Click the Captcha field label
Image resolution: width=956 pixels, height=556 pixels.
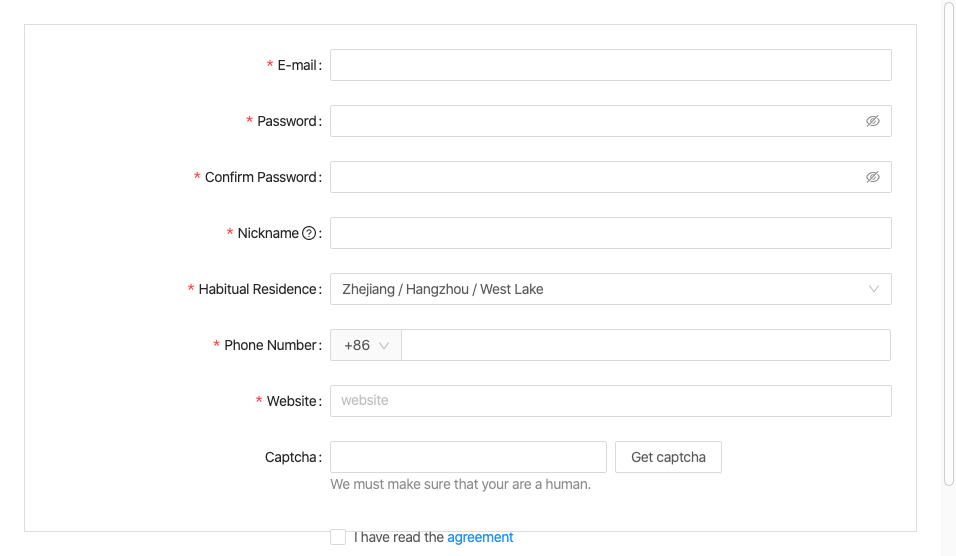[x=291, y=457]
